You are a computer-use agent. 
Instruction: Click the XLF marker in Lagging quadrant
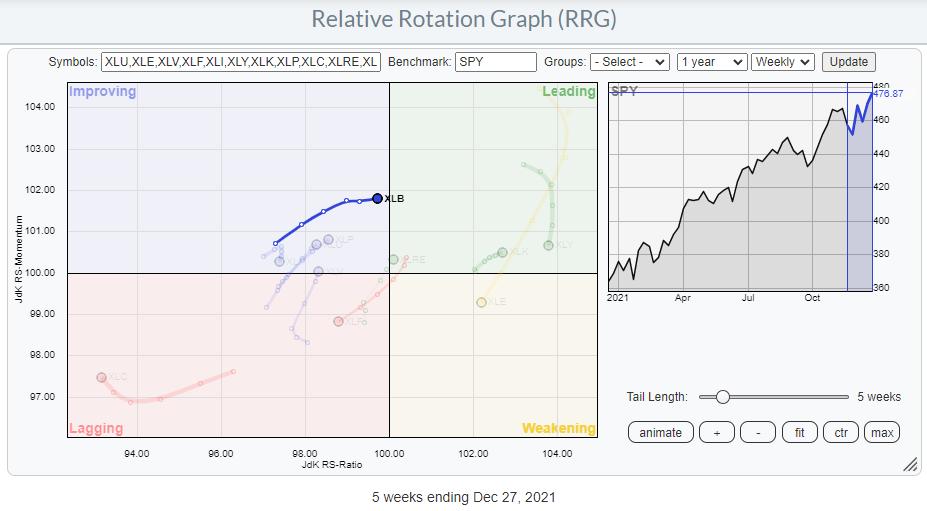(338, 321)
